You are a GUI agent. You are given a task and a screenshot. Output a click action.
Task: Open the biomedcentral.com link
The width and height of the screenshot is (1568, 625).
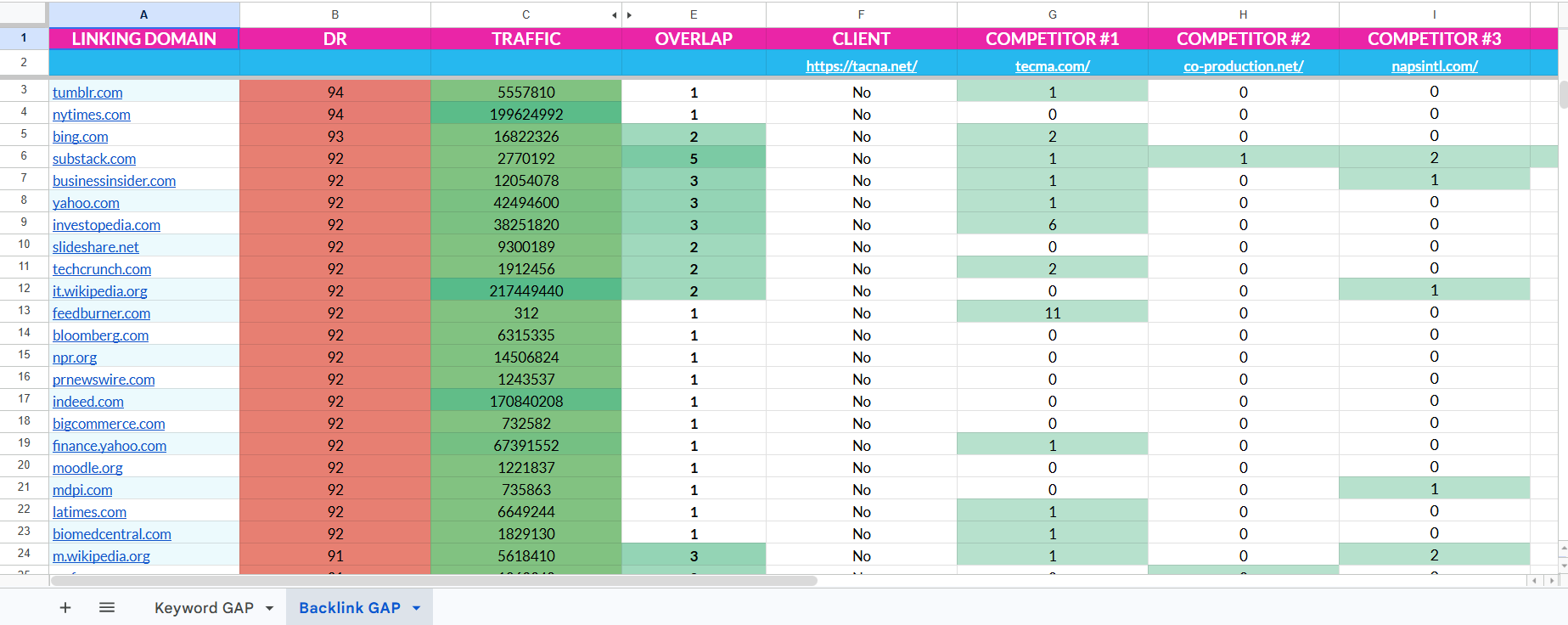[112, 534]
